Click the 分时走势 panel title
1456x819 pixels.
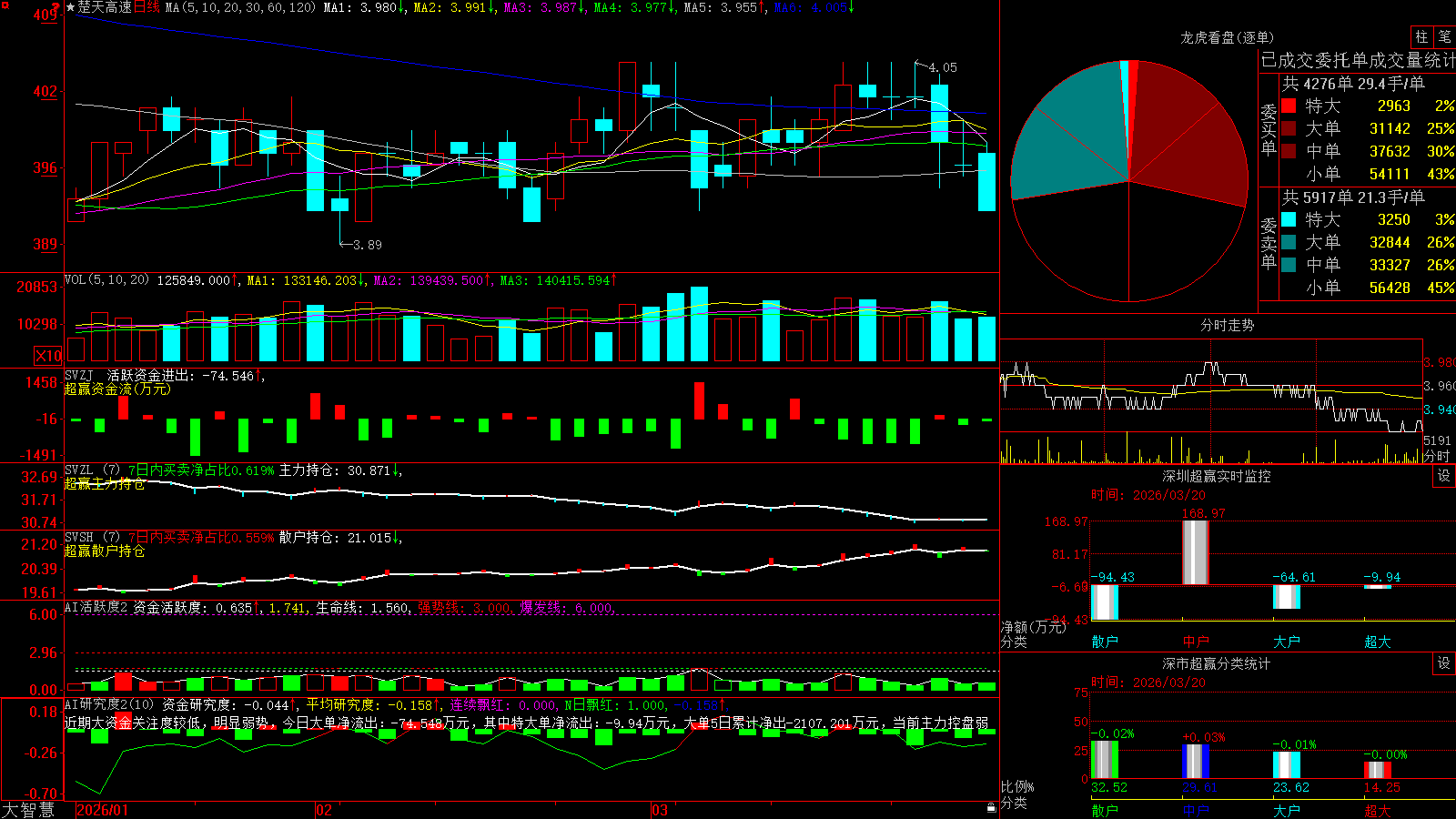point(1227,325)
